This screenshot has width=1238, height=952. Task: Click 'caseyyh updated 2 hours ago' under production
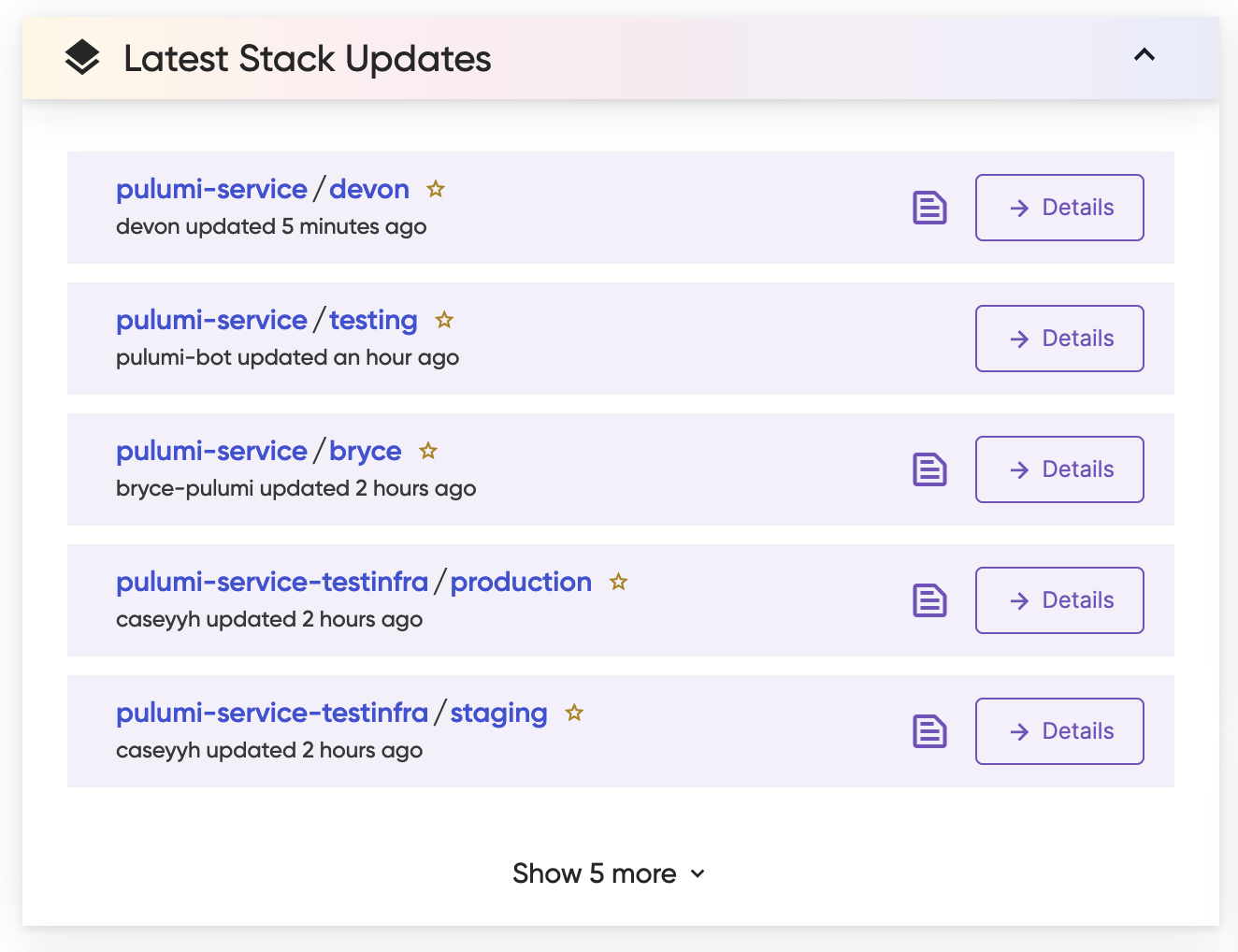[269, 619]
